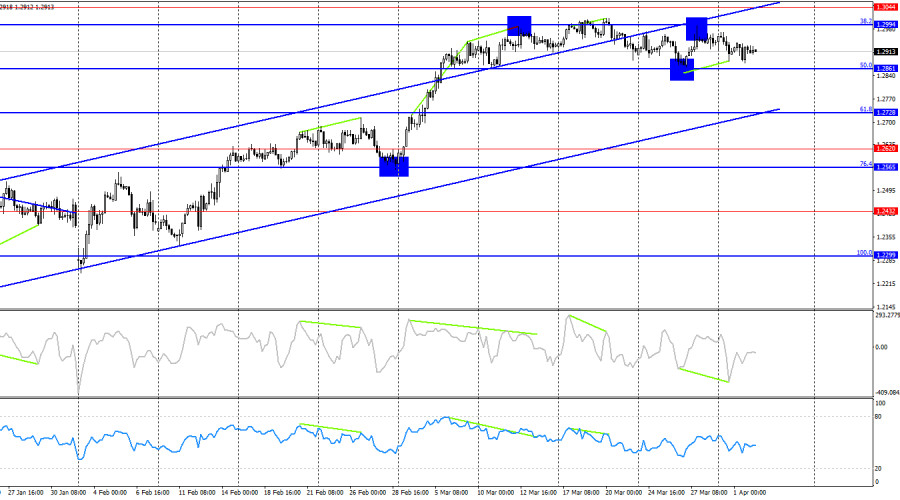Viewport: 900px width, 500px height.
Task: Click the 4 Feb 00:00 date label
Action: coord(110,493)
